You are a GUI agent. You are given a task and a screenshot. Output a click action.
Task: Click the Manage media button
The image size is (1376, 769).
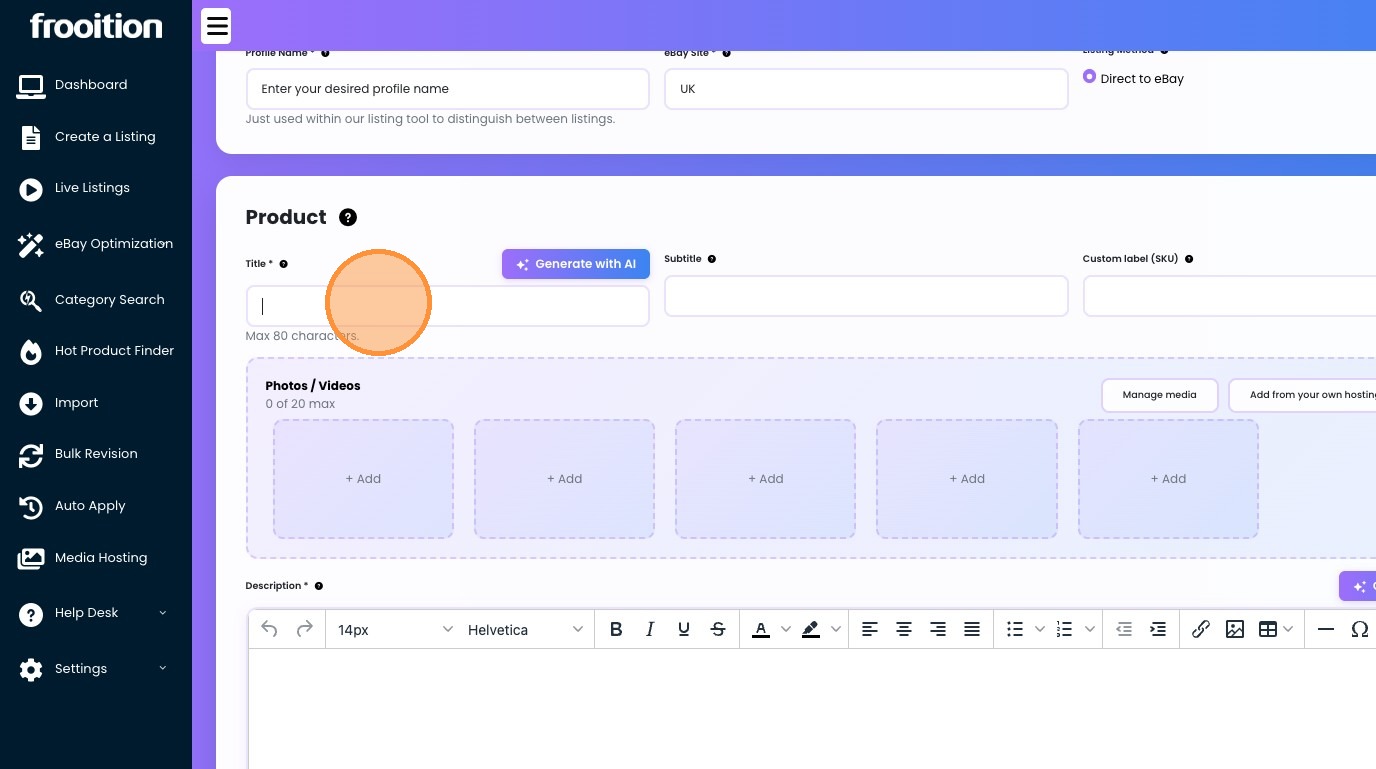(x=1160, y=395)
